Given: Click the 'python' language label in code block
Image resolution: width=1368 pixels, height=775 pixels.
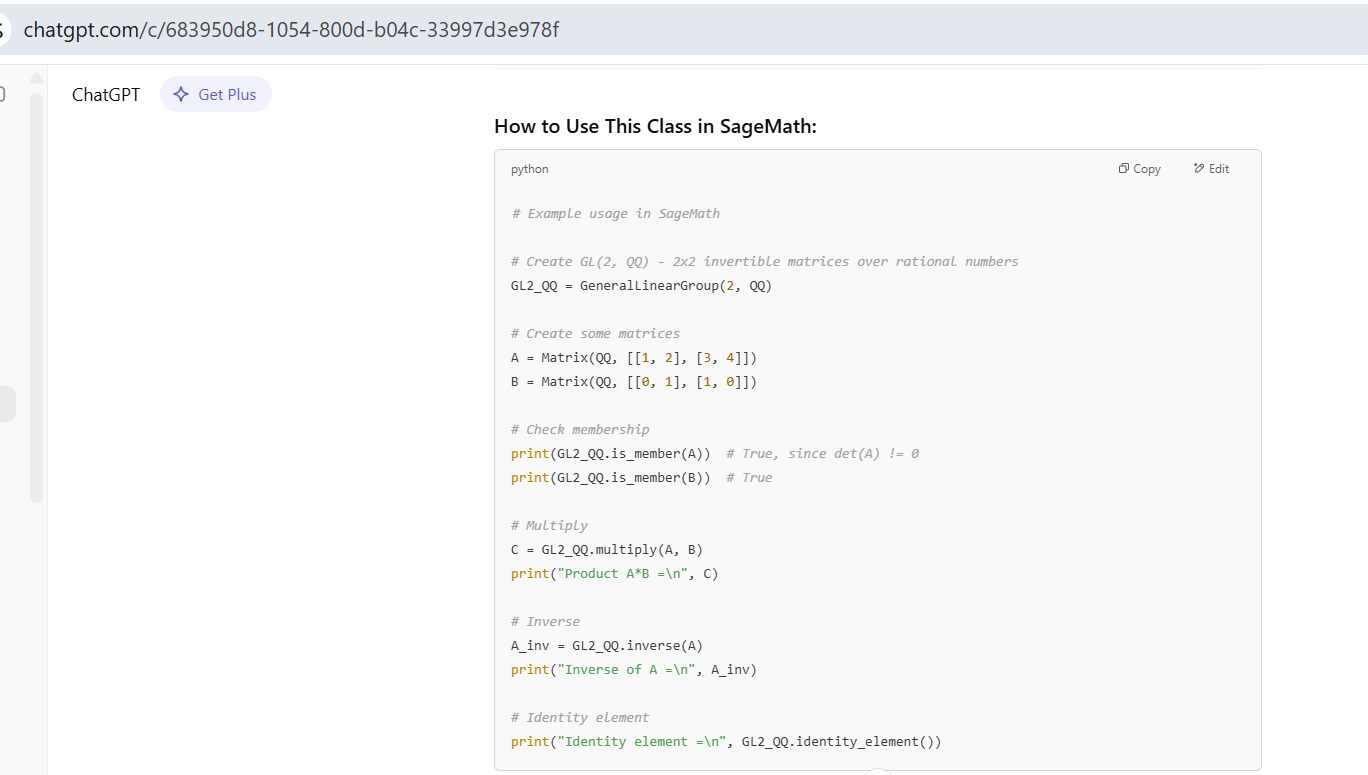Looking at the screenshot, I should point(530,169).
